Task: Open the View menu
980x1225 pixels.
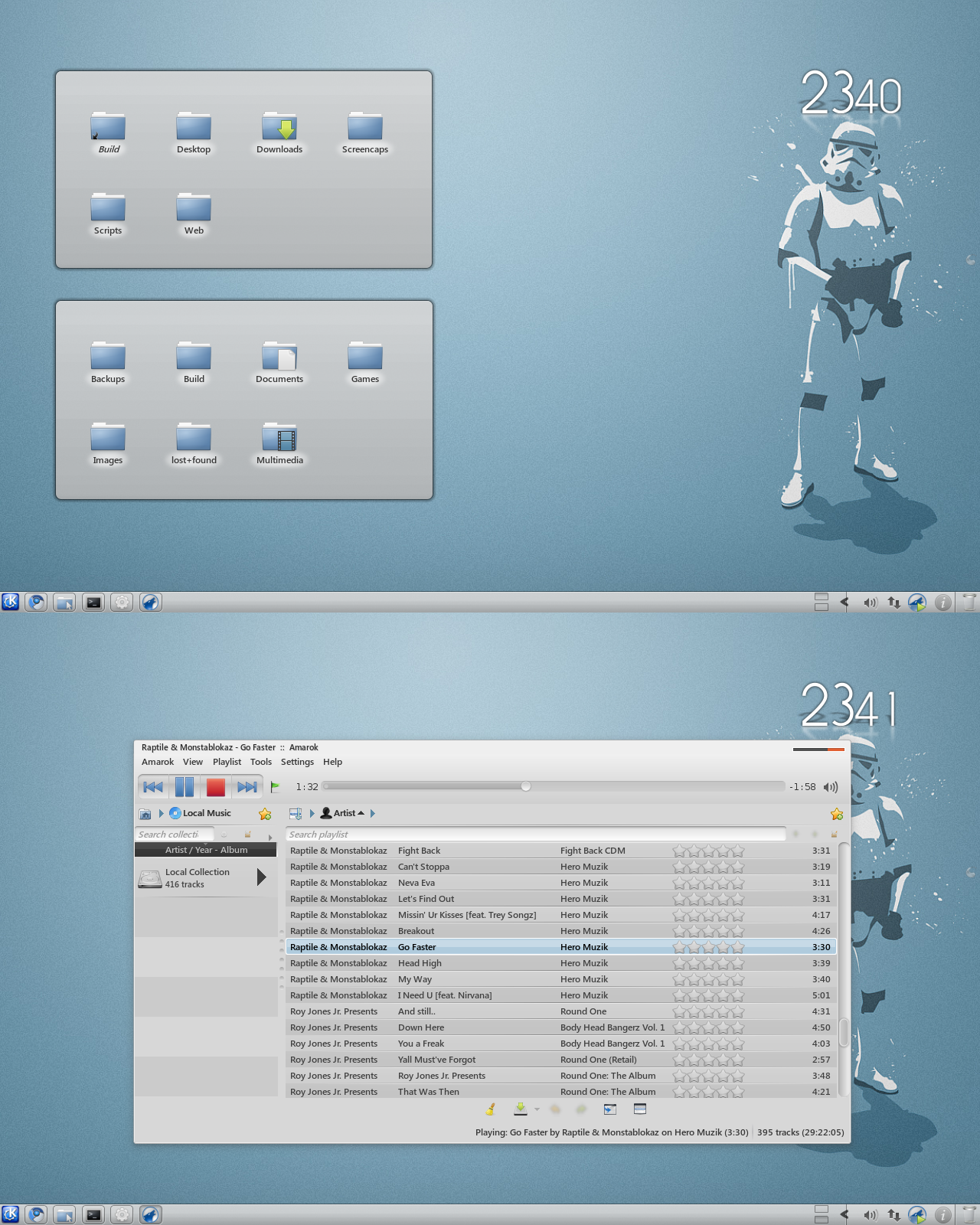Action: pyautogui.click(x=193, y=762)
